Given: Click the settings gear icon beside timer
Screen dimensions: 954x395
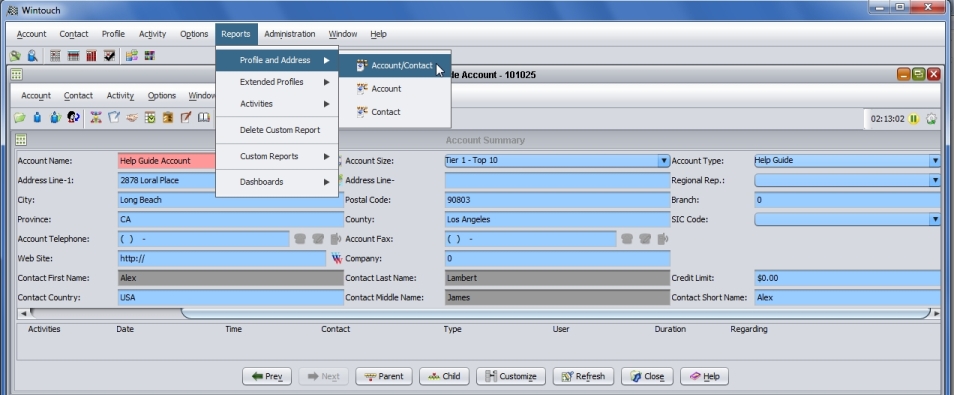Looking at the screenshot, I should (x=931, y=119).
